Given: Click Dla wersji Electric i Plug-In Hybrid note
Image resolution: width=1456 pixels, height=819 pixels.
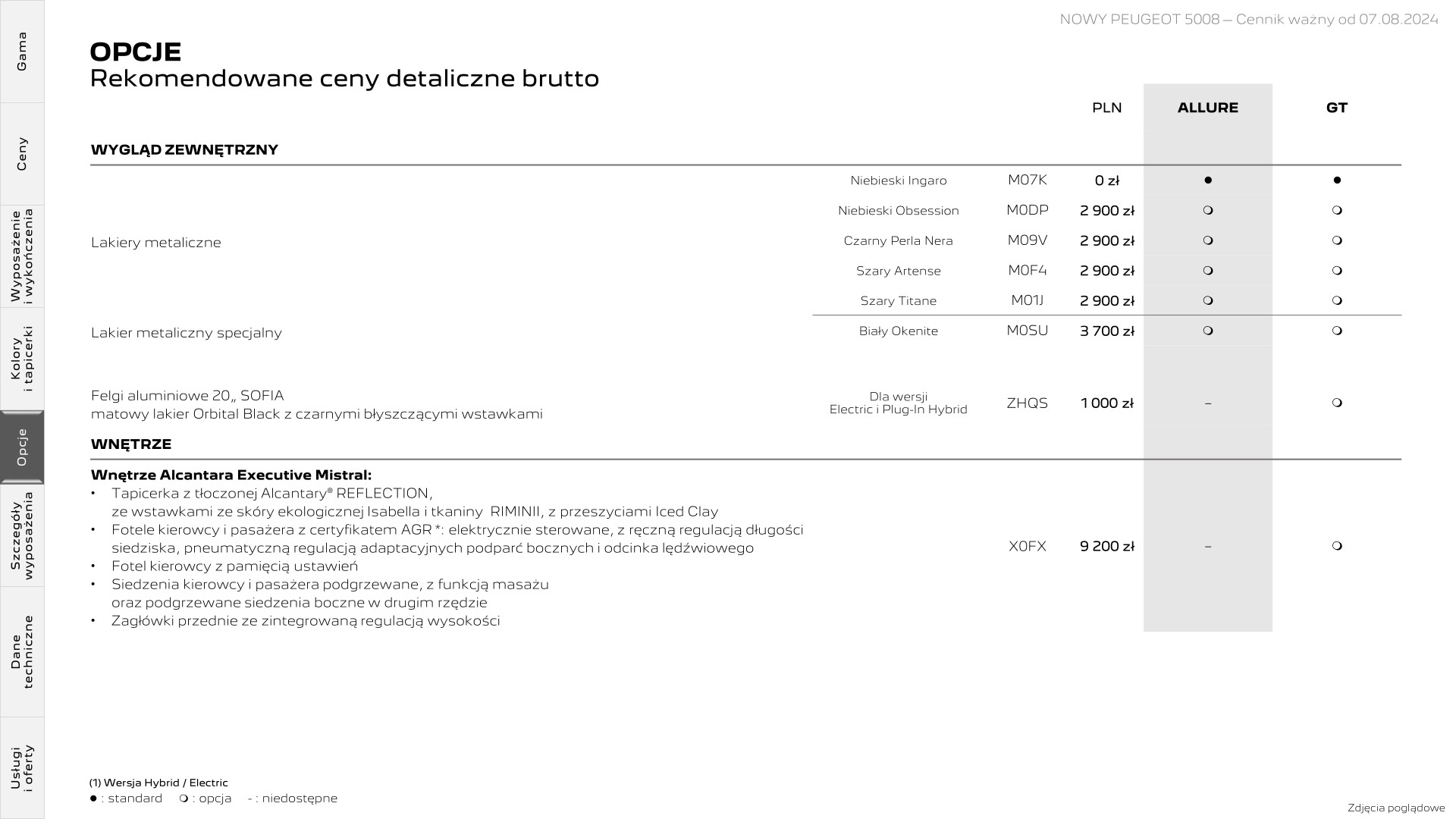Looking at the screenshot, I should click(899, 403).
